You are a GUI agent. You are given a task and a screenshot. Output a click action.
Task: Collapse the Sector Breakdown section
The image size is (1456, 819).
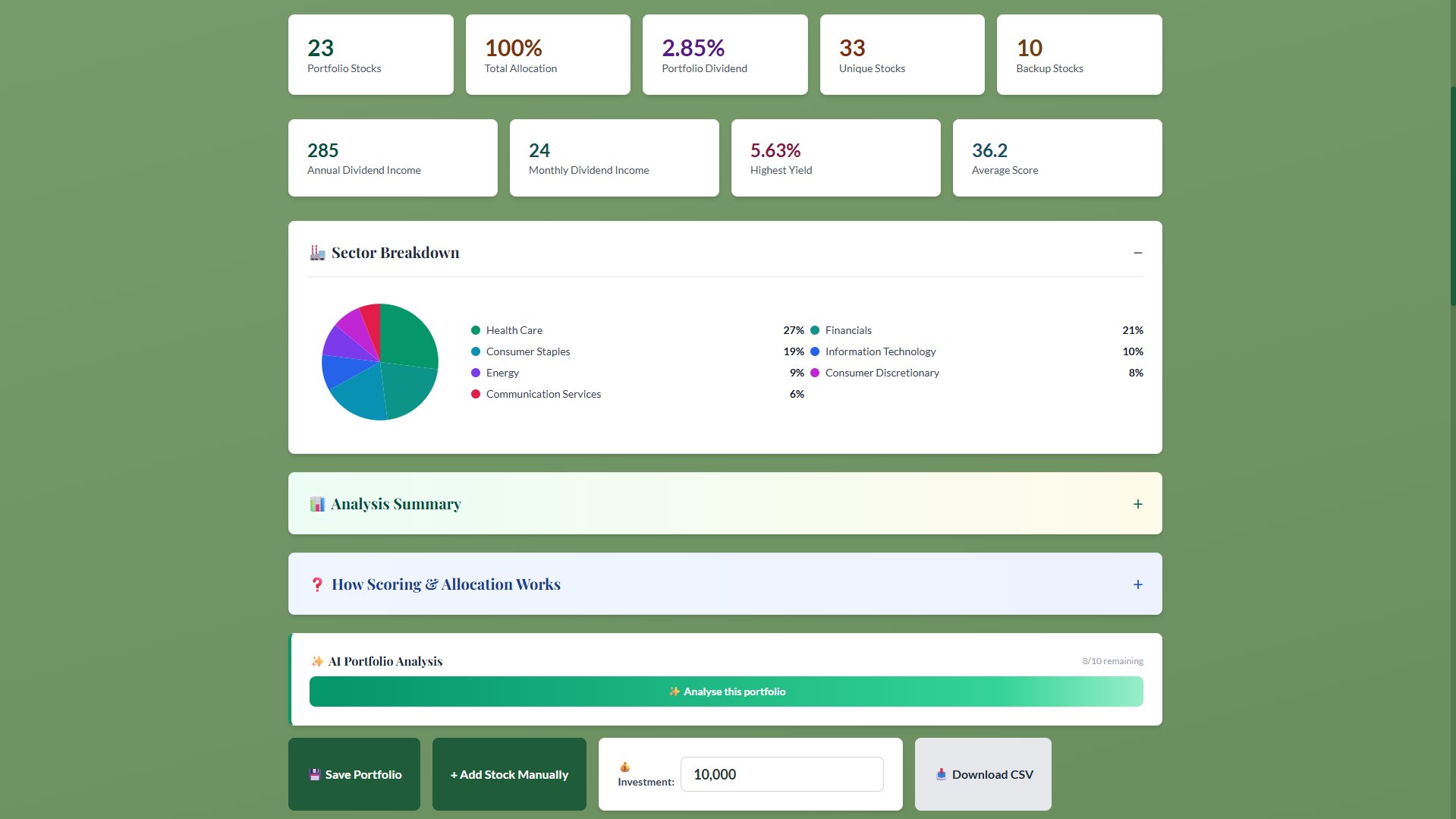pos(1137,252)
